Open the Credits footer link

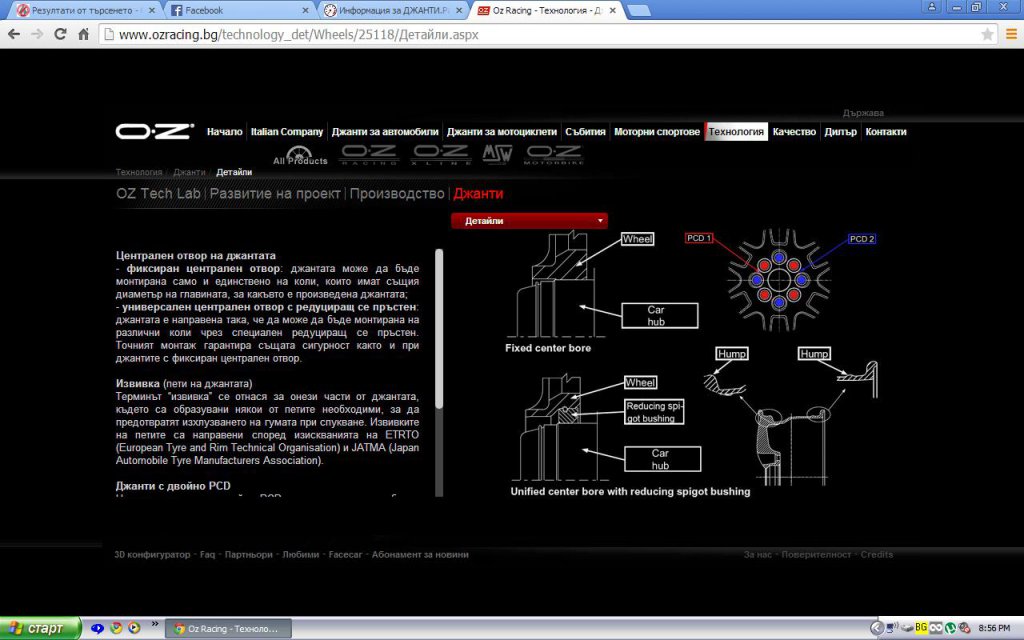pyautogui.click(x=876, y=554)
